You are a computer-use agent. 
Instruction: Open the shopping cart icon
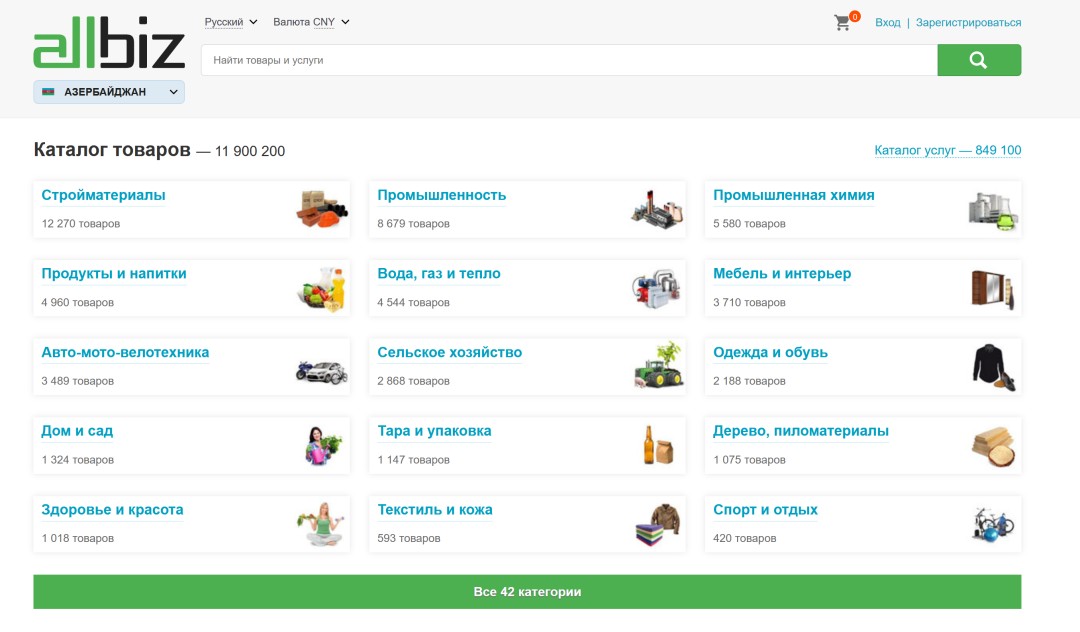pos(842,23)
